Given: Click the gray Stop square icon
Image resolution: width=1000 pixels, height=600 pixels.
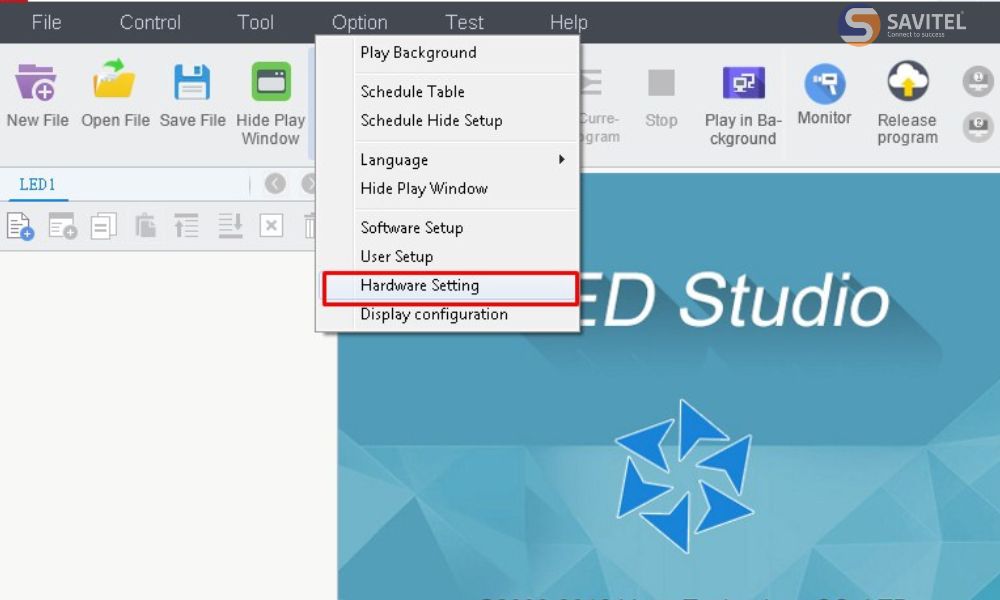Looking at the screenshot, I should pyautogui.click(x=661, y=83).
